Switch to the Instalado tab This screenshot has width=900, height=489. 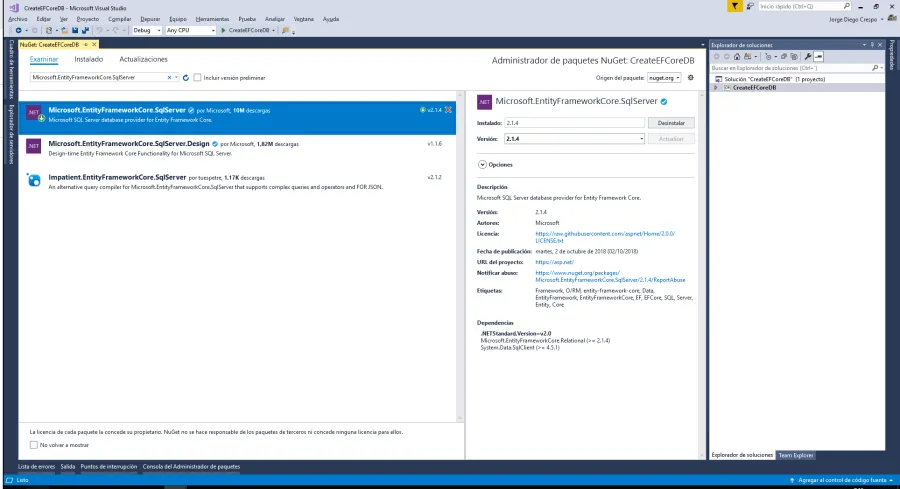coord(88,59)
